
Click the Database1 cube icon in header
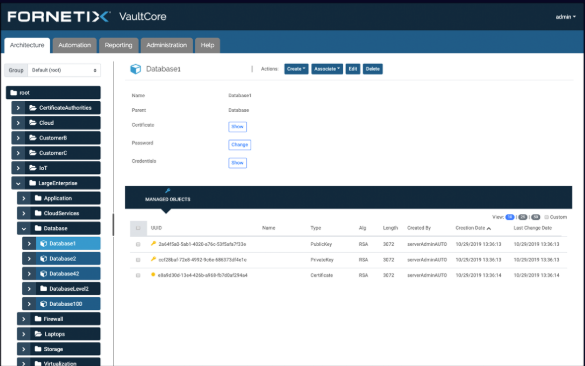135,69
